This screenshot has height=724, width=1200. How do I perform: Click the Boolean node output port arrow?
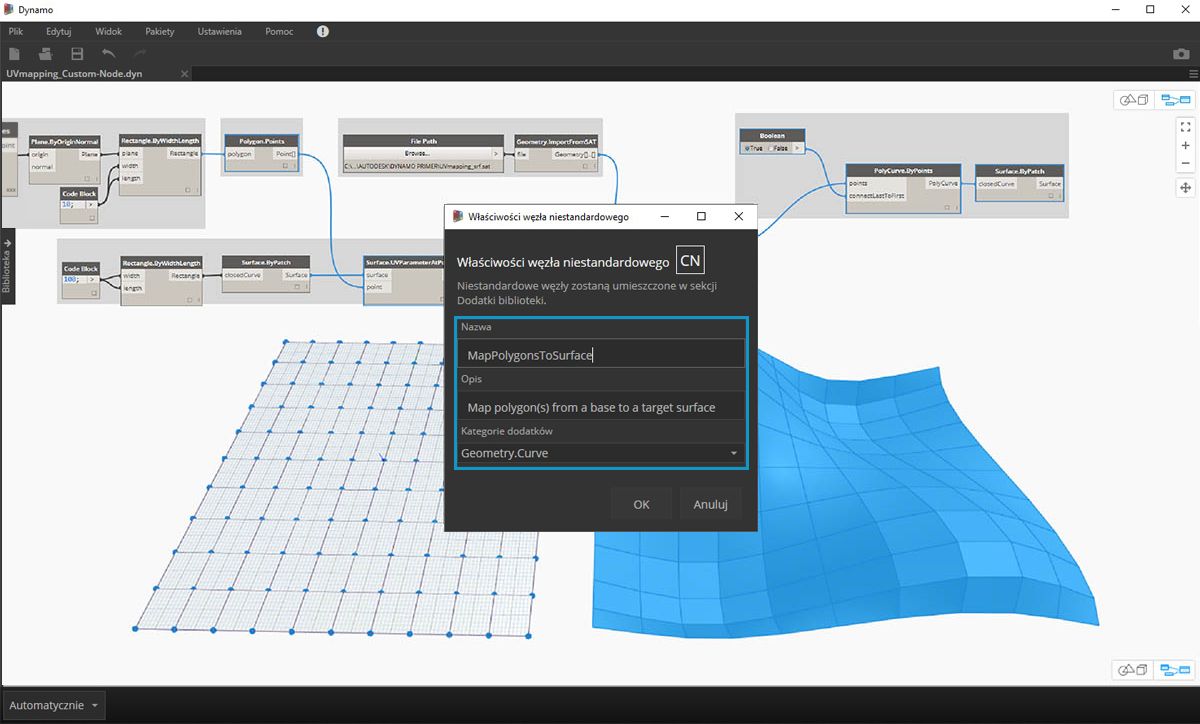[798, 148]
